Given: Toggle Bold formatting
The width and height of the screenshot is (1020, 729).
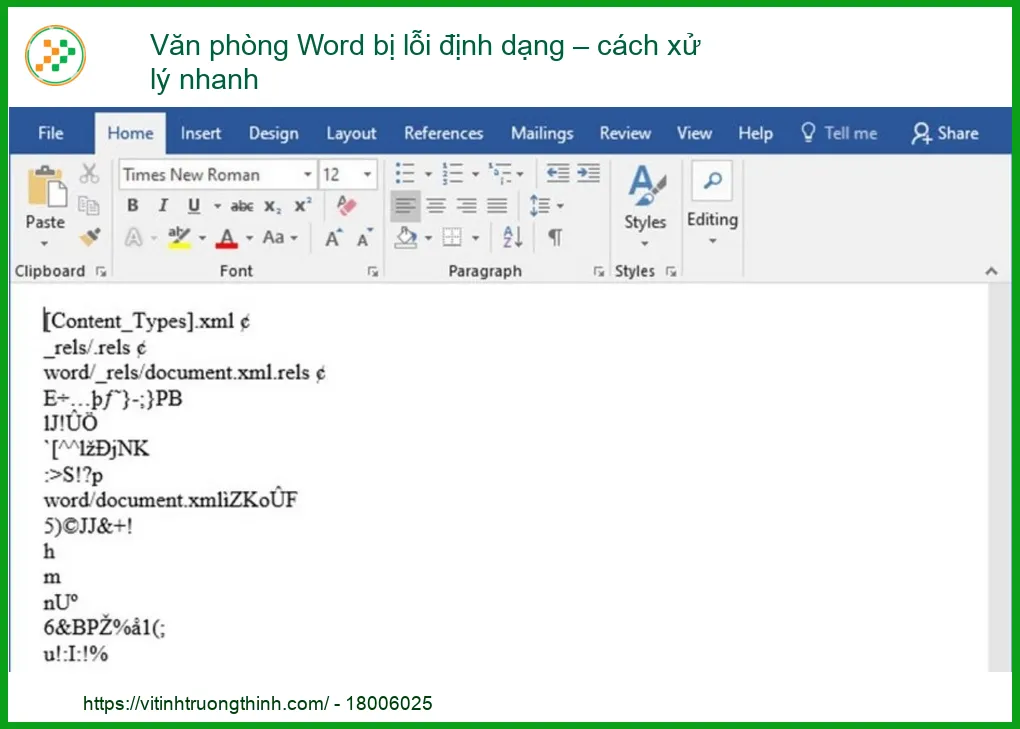Looking at the screenshot, I should [x=133, y=205].
